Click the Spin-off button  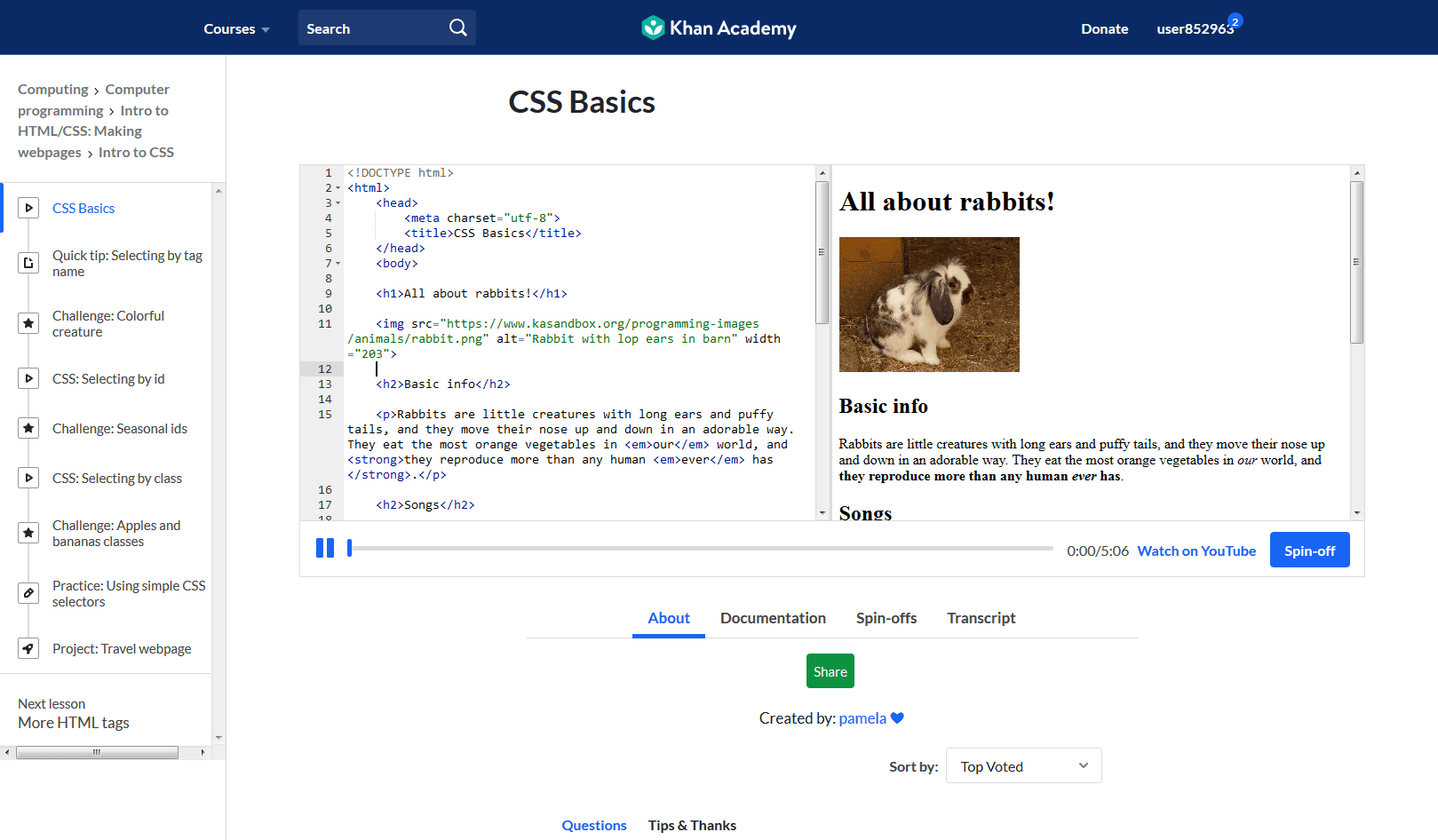click(1309, 550)
